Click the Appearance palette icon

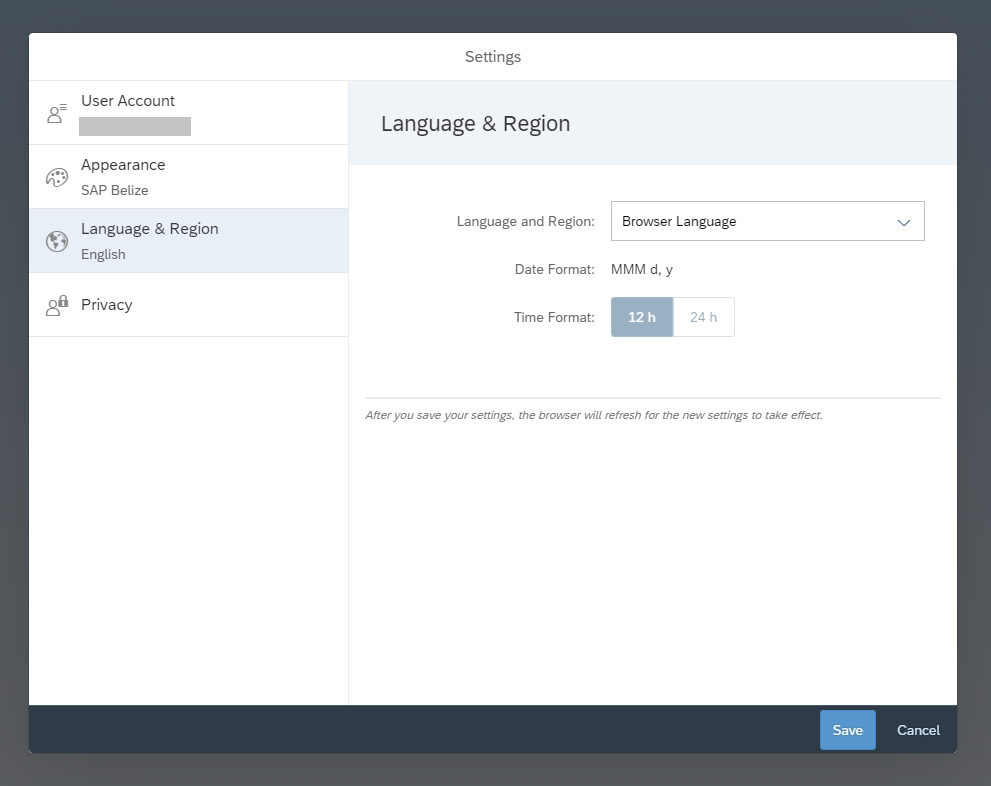pyautogui.click(x=57, y=177)
